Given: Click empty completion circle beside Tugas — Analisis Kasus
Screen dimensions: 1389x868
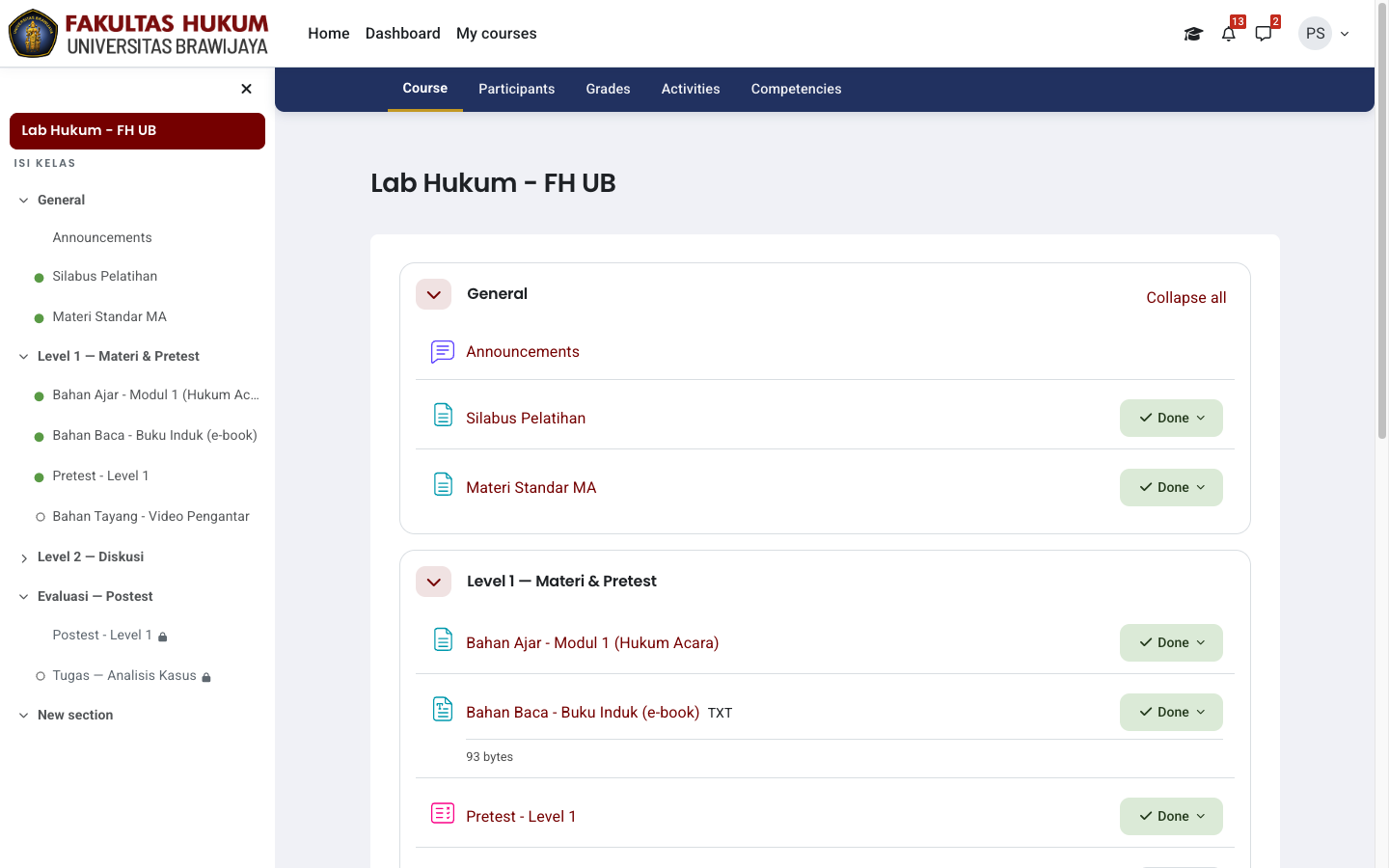Looking at the screenshot, I should point(41,676).
